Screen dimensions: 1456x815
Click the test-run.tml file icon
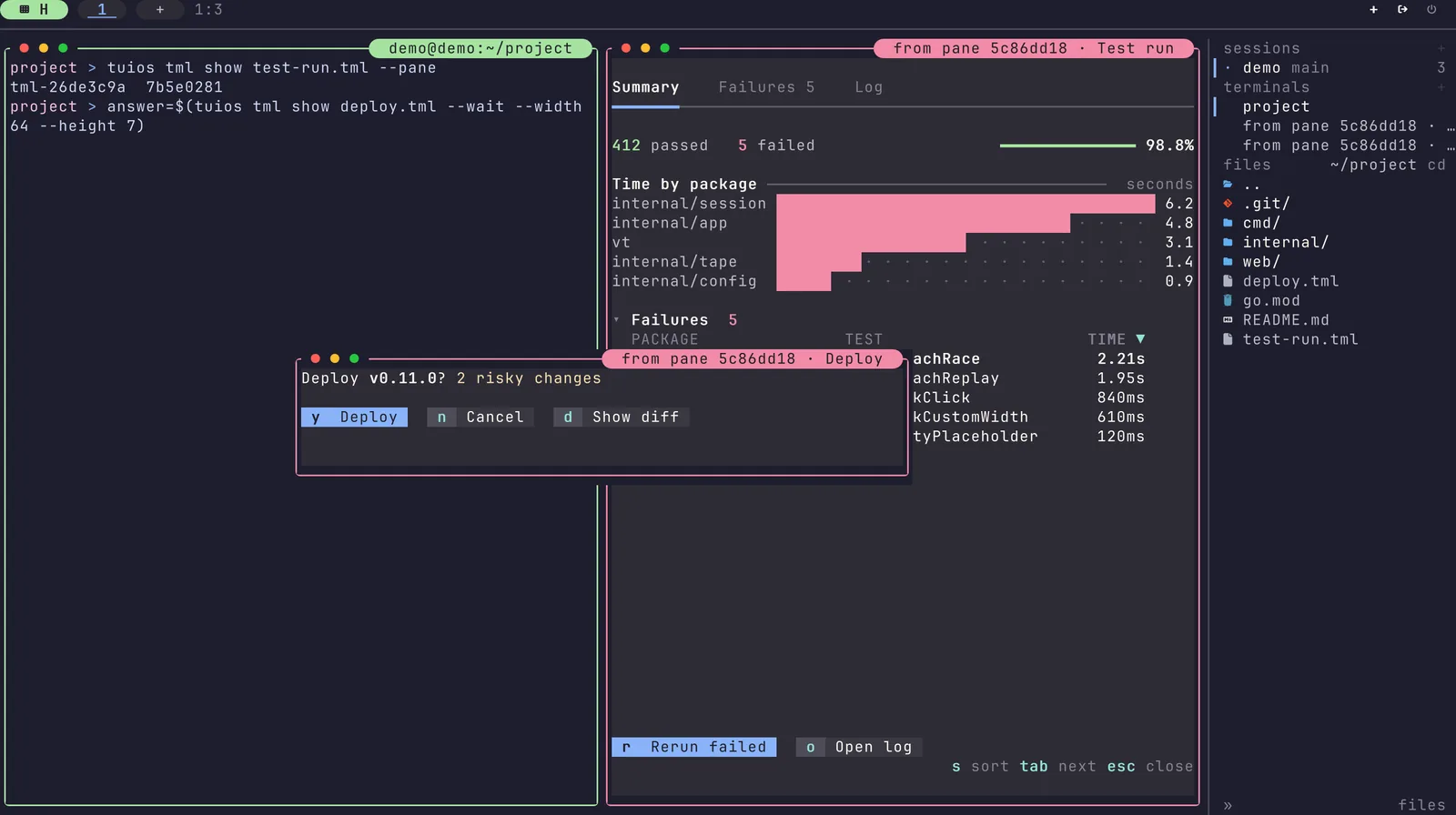1228,339
